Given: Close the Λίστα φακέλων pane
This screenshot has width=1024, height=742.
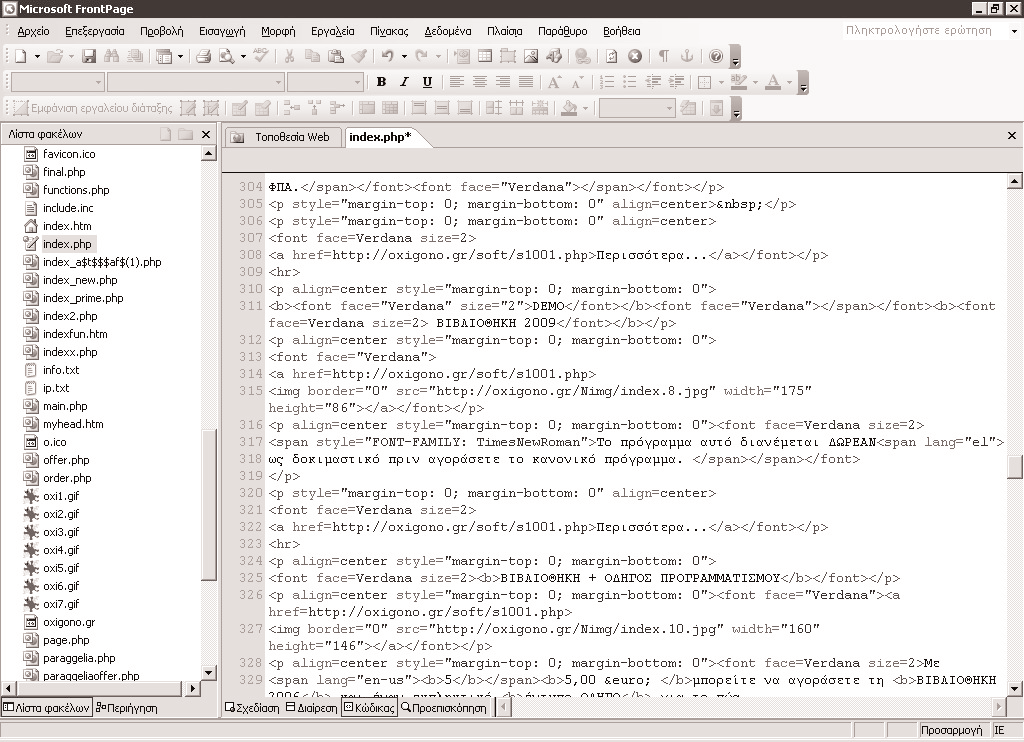Looking at the screenshot, I should tap(206, 135).
